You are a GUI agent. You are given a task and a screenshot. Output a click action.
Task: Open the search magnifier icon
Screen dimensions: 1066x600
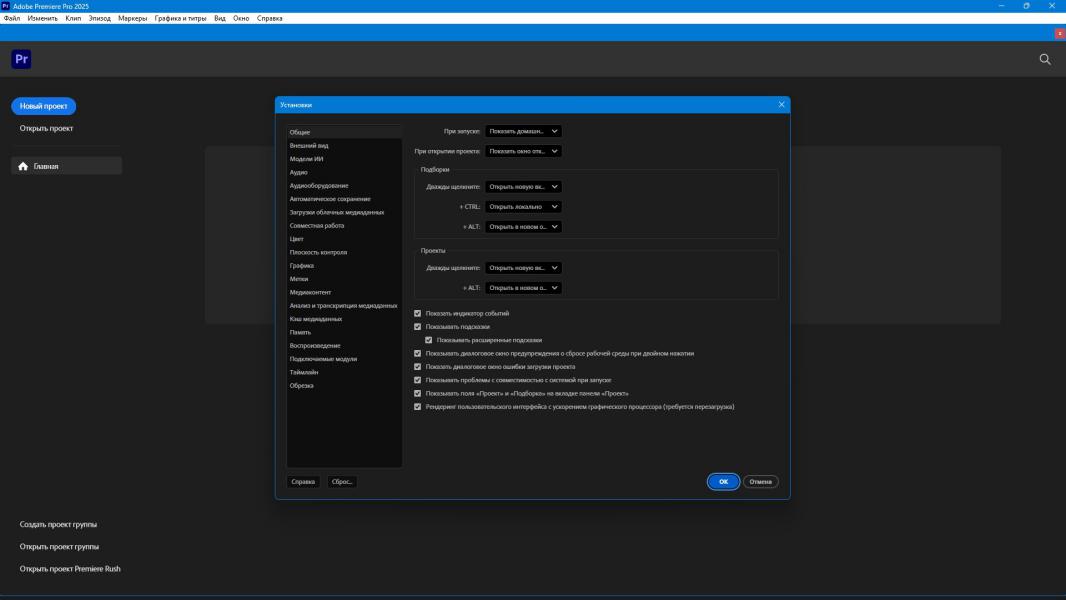1045,60
